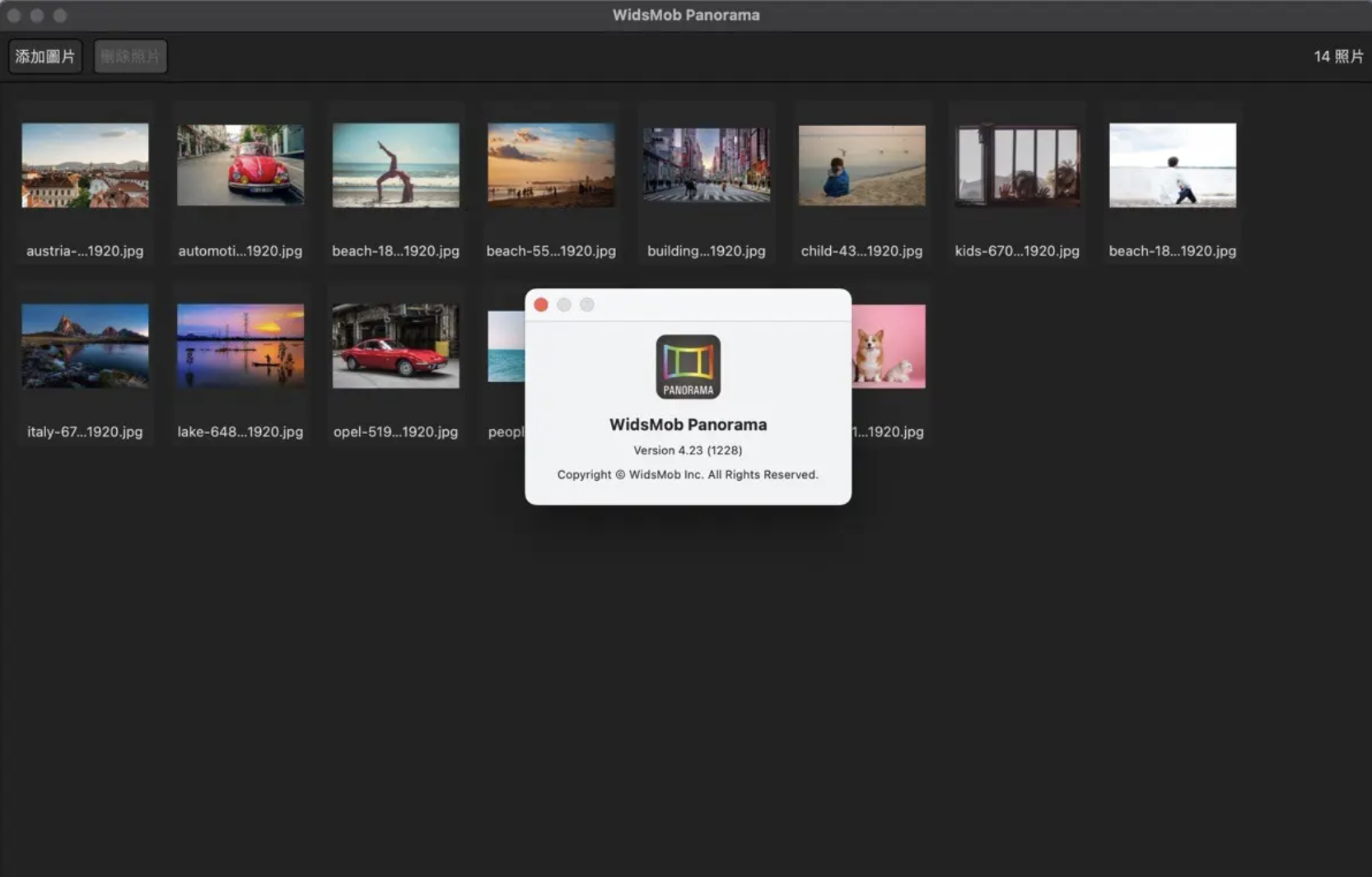Select the automoti...1920.jpg red car thumbnail
The image size is (1372, 877).
pyautogui.click(x=240, y=166)
